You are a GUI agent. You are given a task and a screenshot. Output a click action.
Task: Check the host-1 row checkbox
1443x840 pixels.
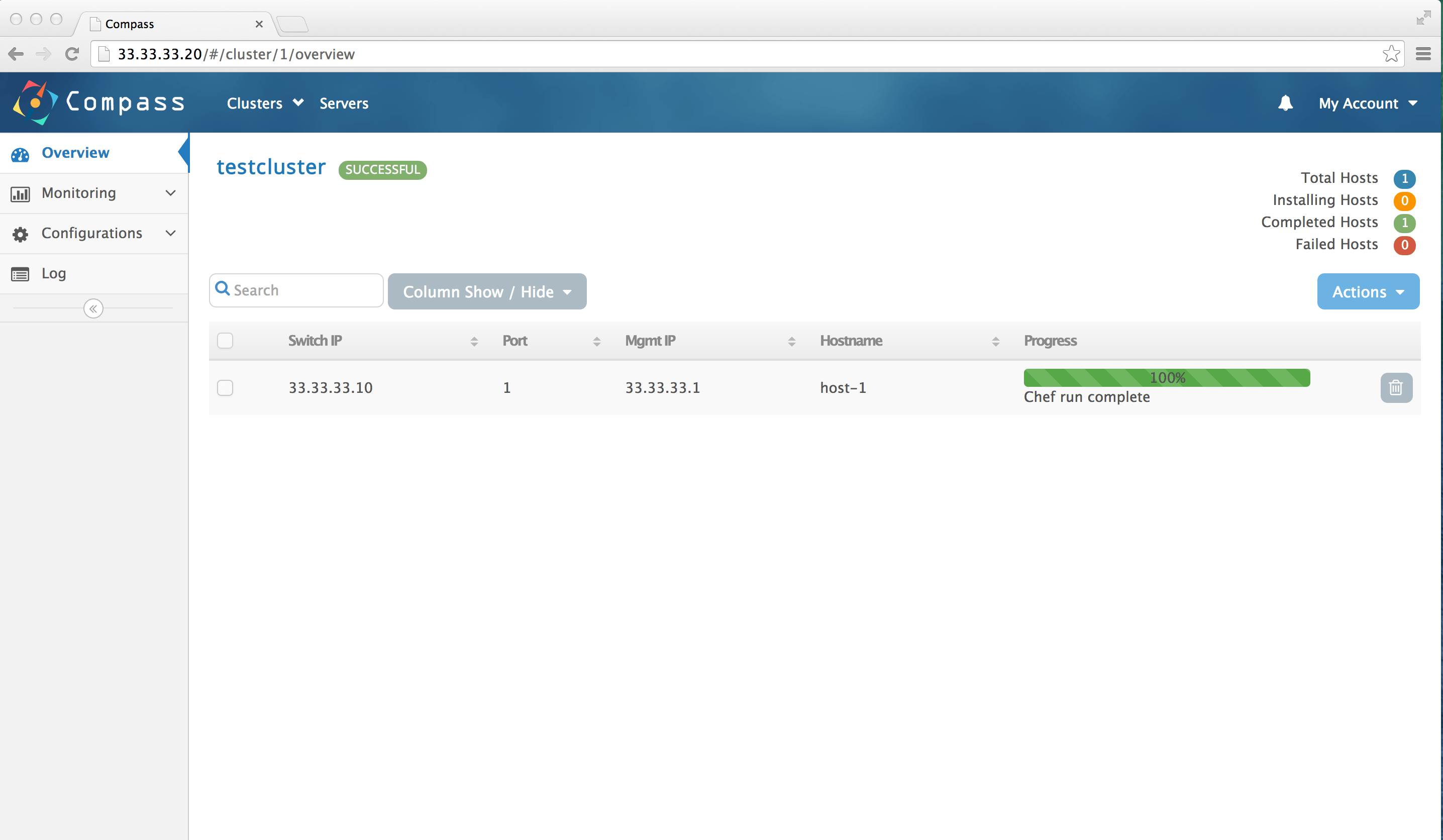click(x=225, y=388)
